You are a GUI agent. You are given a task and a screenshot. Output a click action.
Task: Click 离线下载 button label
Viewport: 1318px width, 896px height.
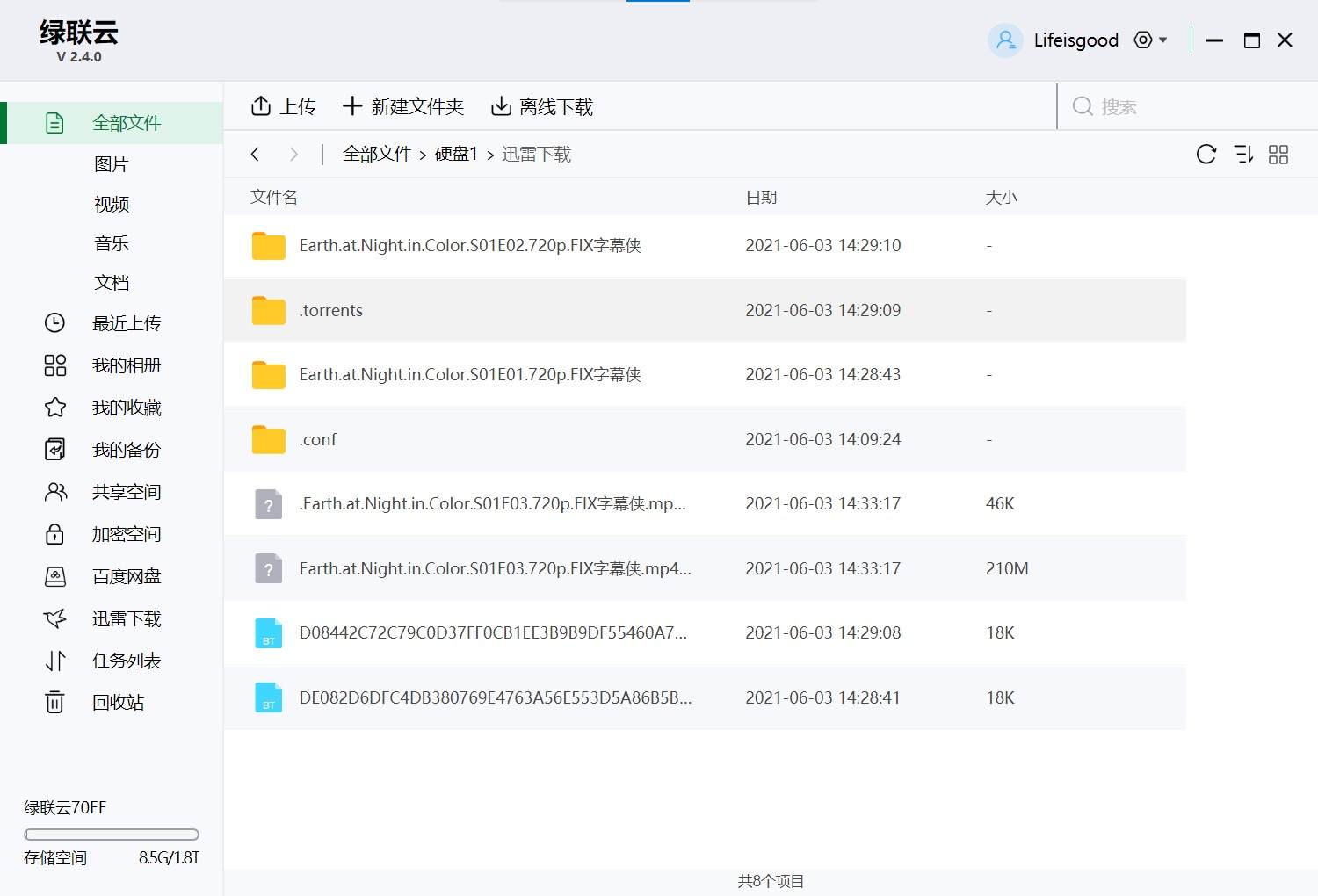(556, 106)
